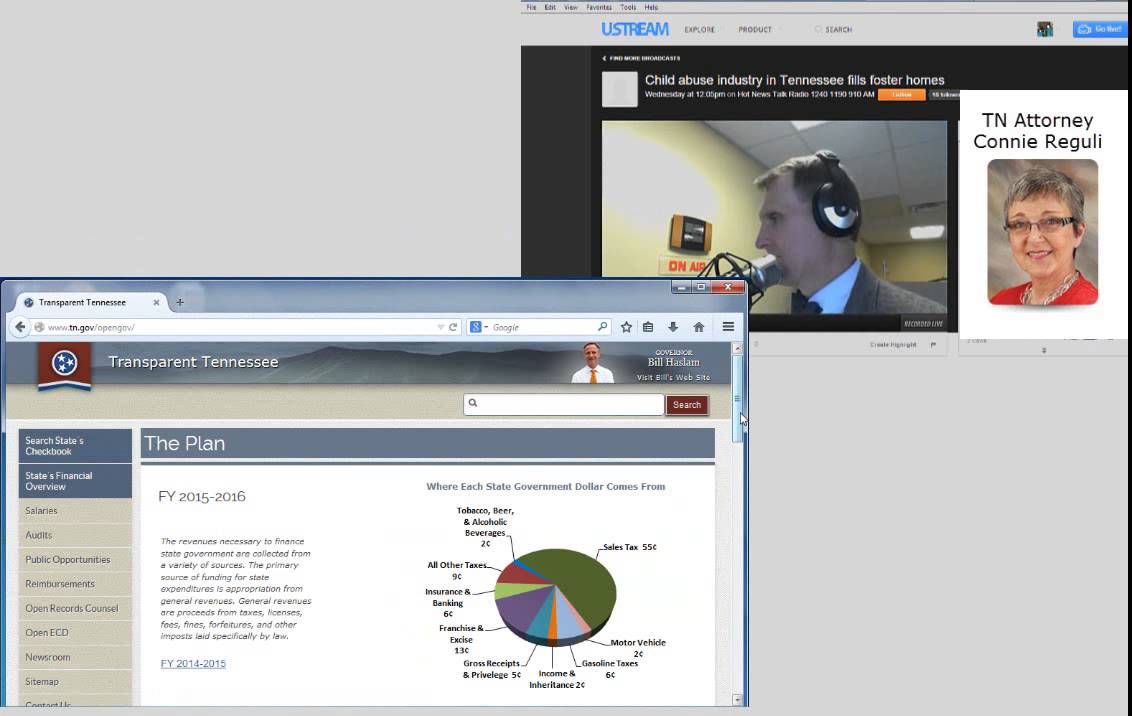Click Create Highlight under the video
Image resolution: width=1132 pixels, height=716 pixels.
tap(893, 345)
